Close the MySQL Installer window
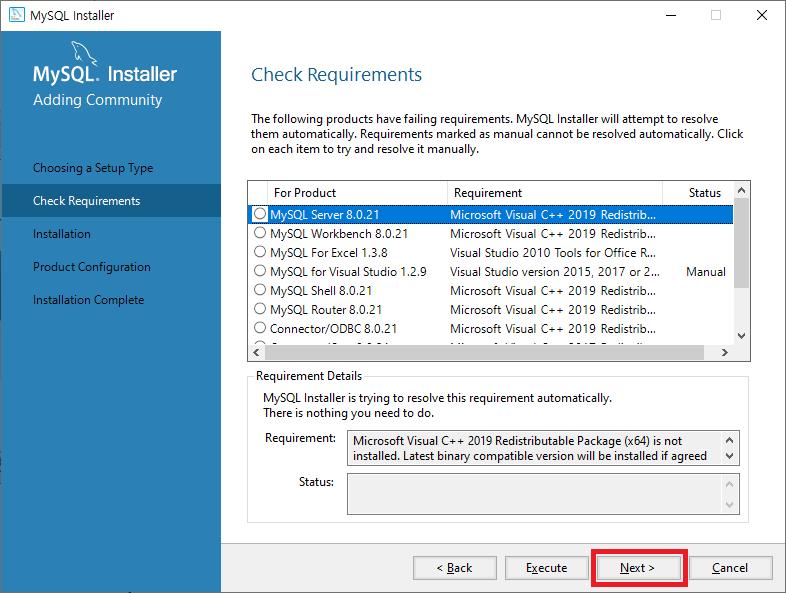This screenshot has height=593, width=786. (x=762, y=15)
